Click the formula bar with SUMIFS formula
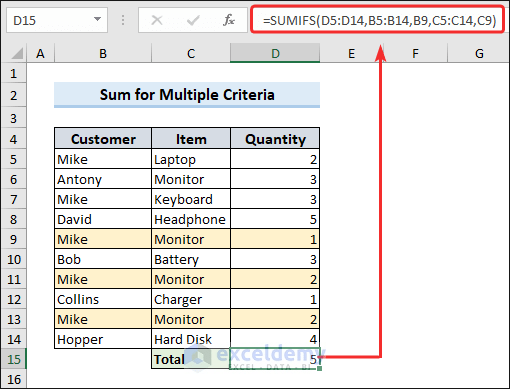 pyautogui.click(x=378, y=20)
